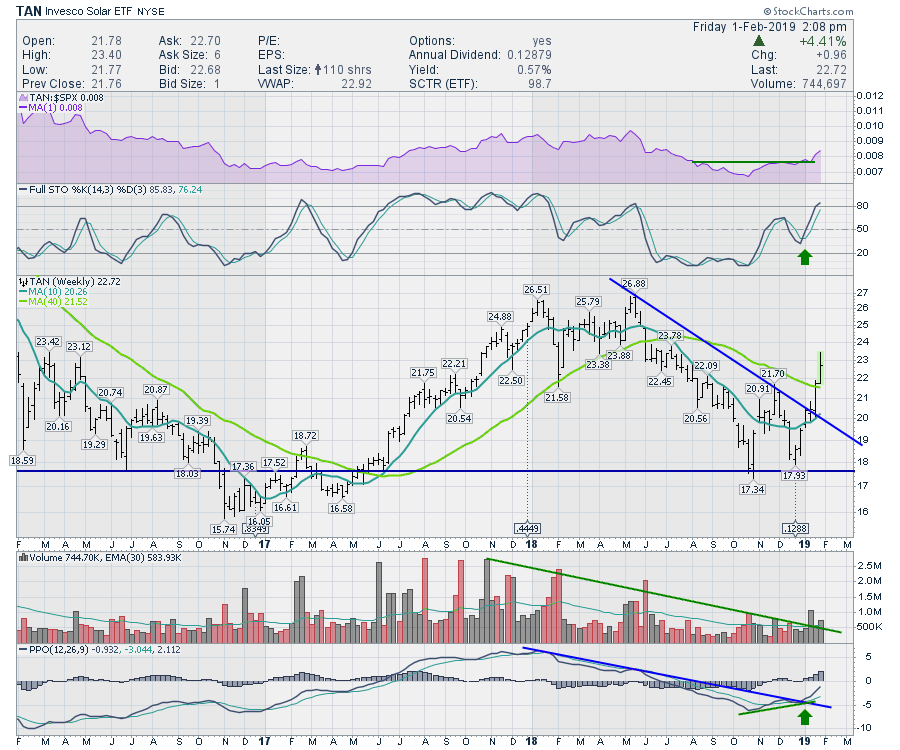Click the 20.91 price label
This screenshot has width=900, height=750.
[x=758, y=388]
